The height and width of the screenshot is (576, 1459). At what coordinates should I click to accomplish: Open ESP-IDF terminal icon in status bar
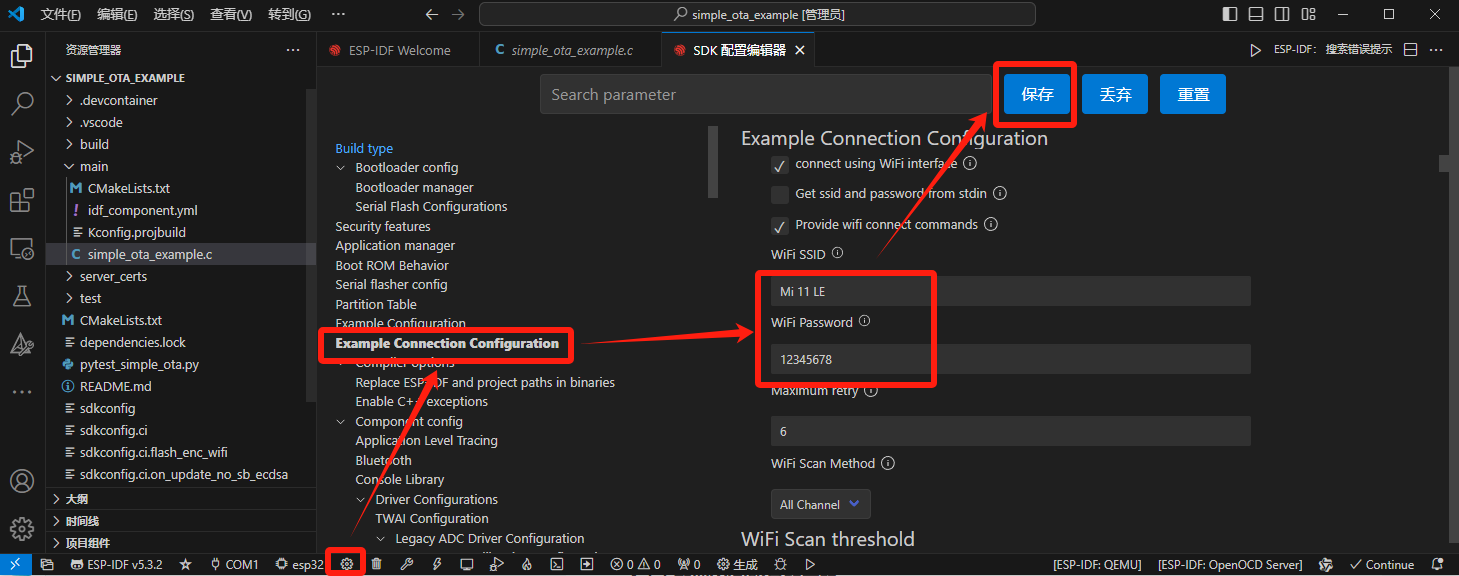556,564
